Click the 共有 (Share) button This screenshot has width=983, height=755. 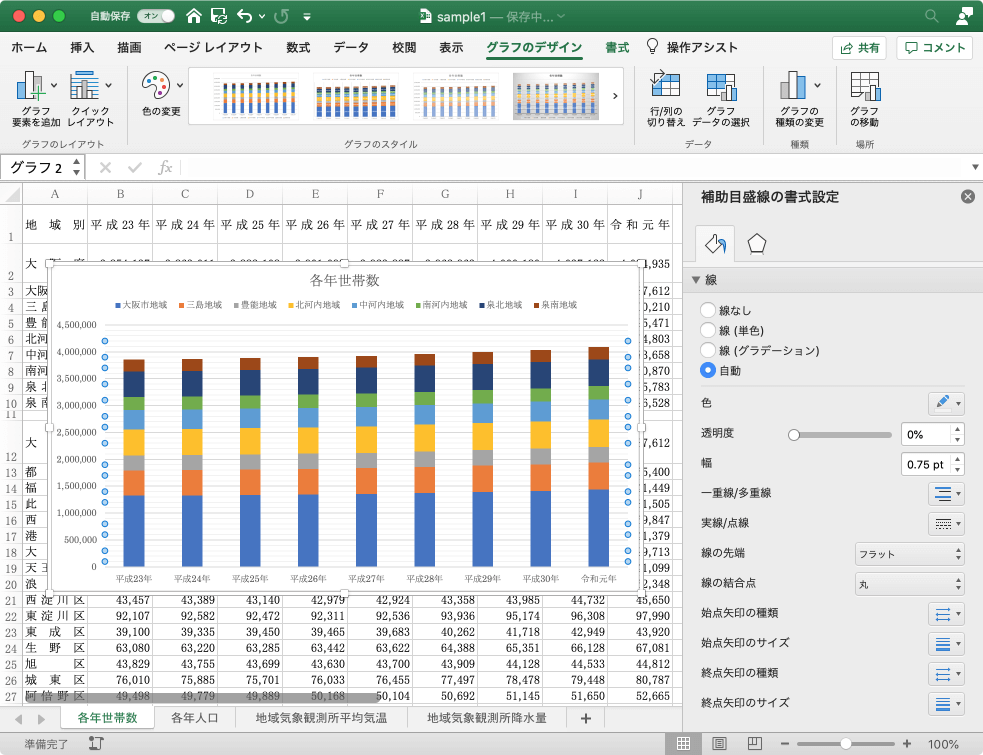[x=859, y=47]
